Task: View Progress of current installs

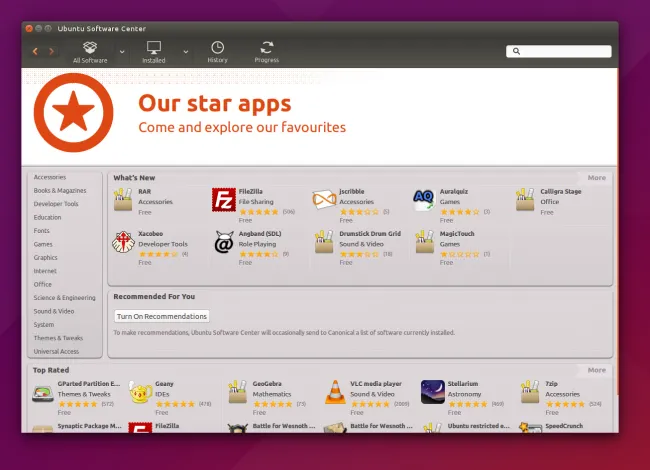Action: [x=266, y=50]
